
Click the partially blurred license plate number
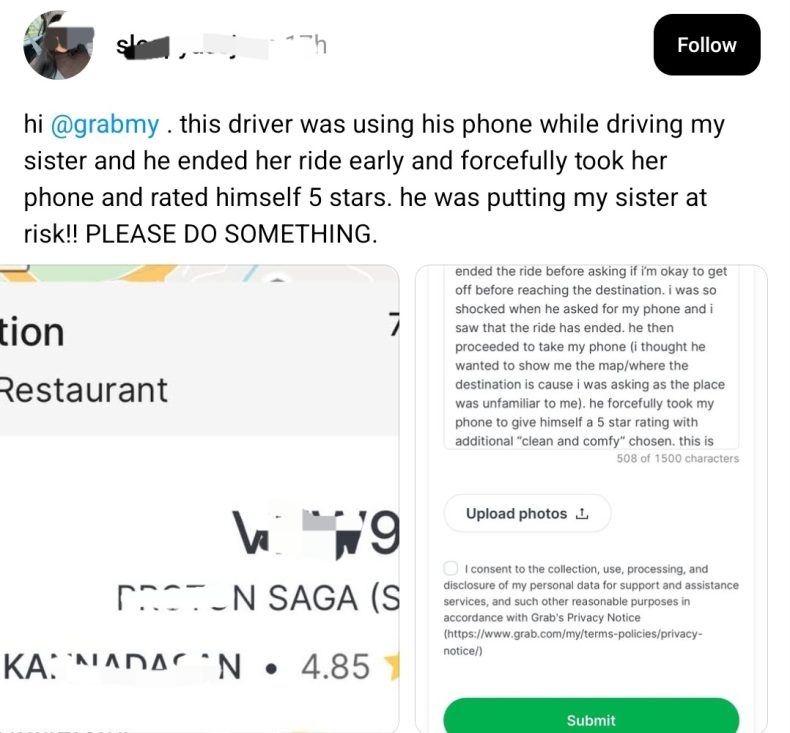coord(316,532)
